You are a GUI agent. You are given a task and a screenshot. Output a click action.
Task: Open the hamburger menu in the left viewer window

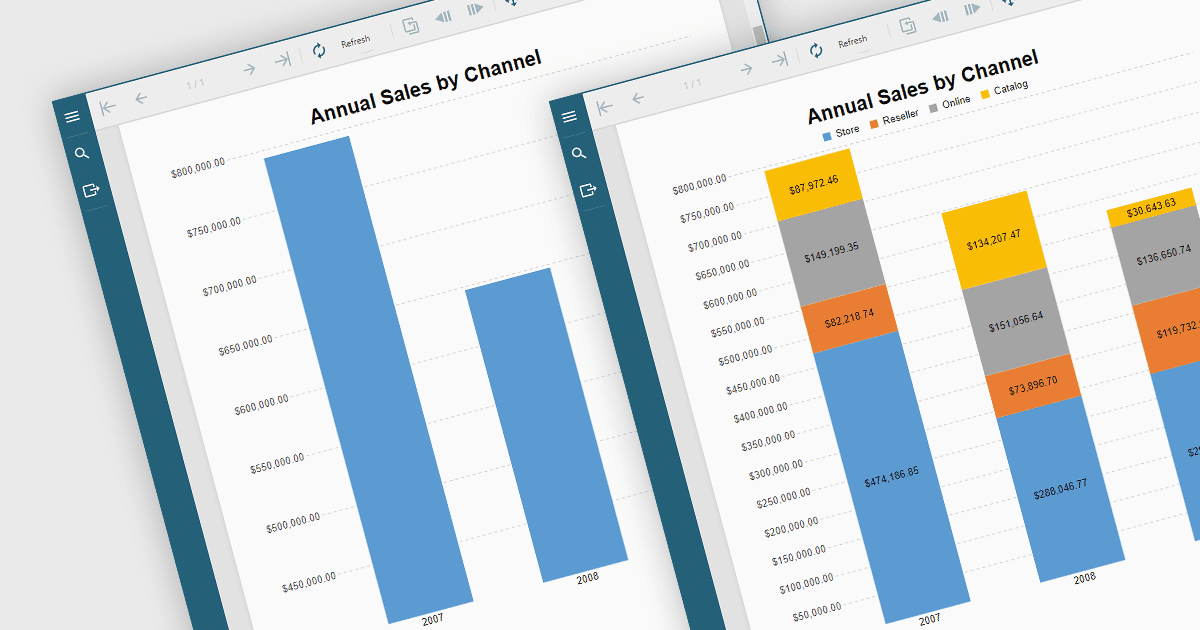72,117
